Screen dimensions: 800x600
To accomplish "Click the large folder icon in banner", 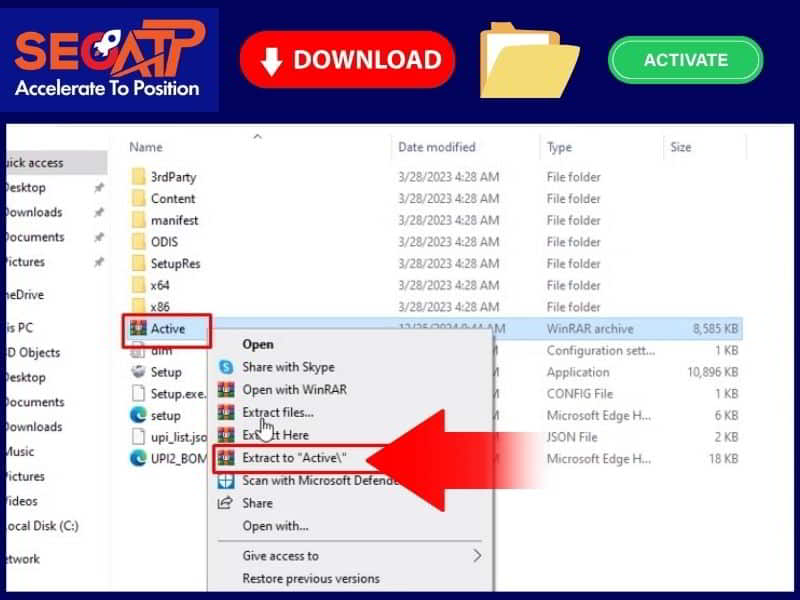I will pos(529,60).
